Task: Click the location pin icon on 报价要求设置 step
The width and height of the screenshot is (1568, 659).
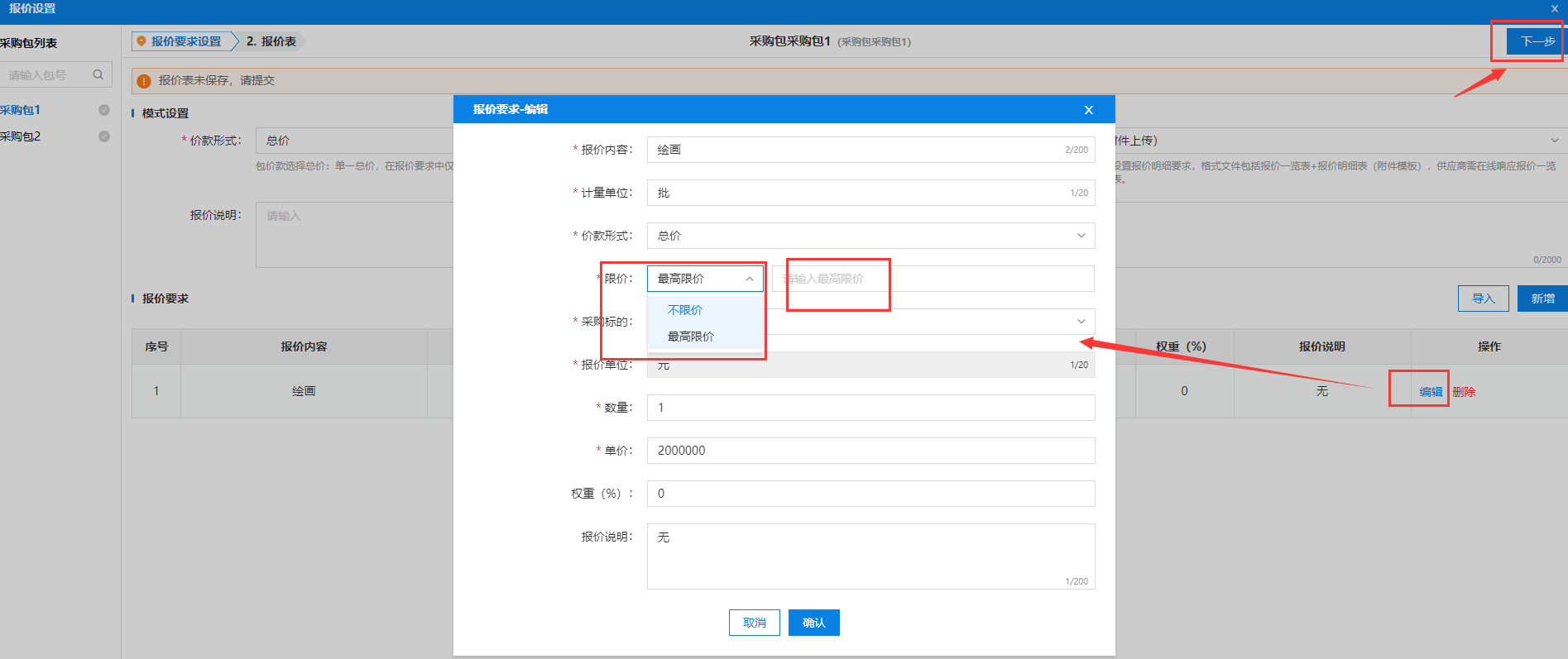Action: tap(141, 41)
